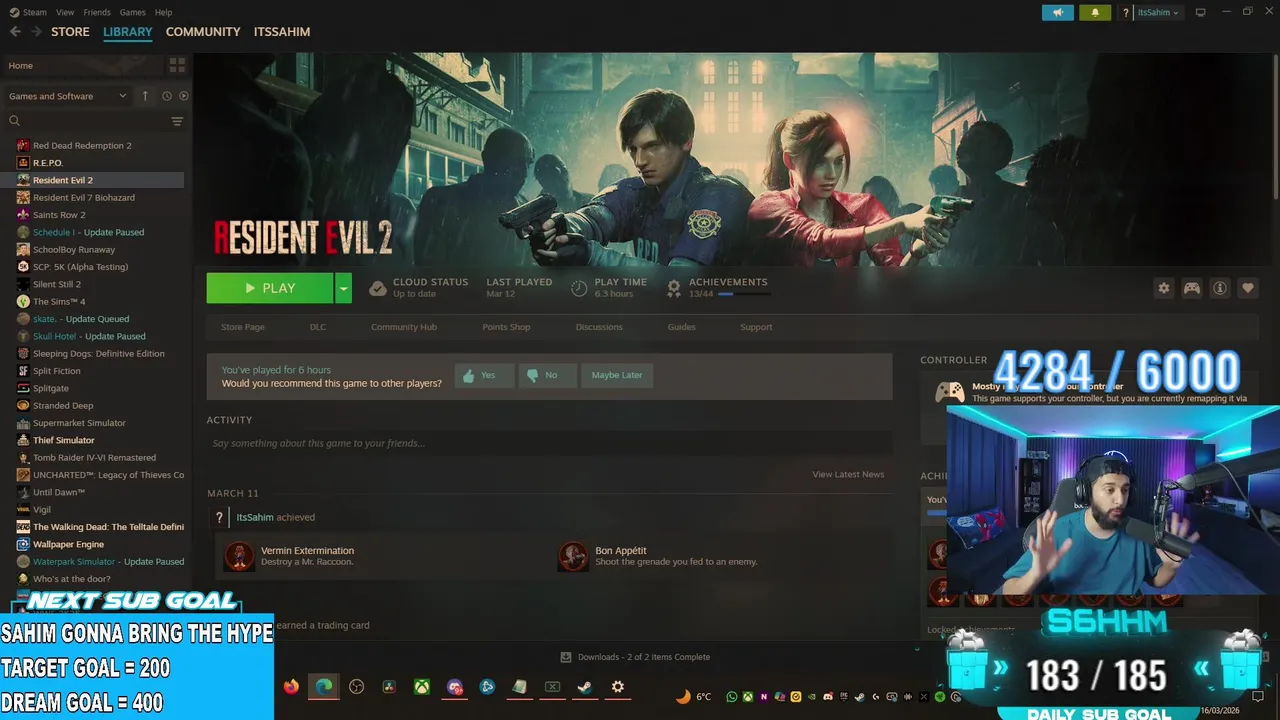
Task: Open the Store Page link
Action: click(243, 327)
